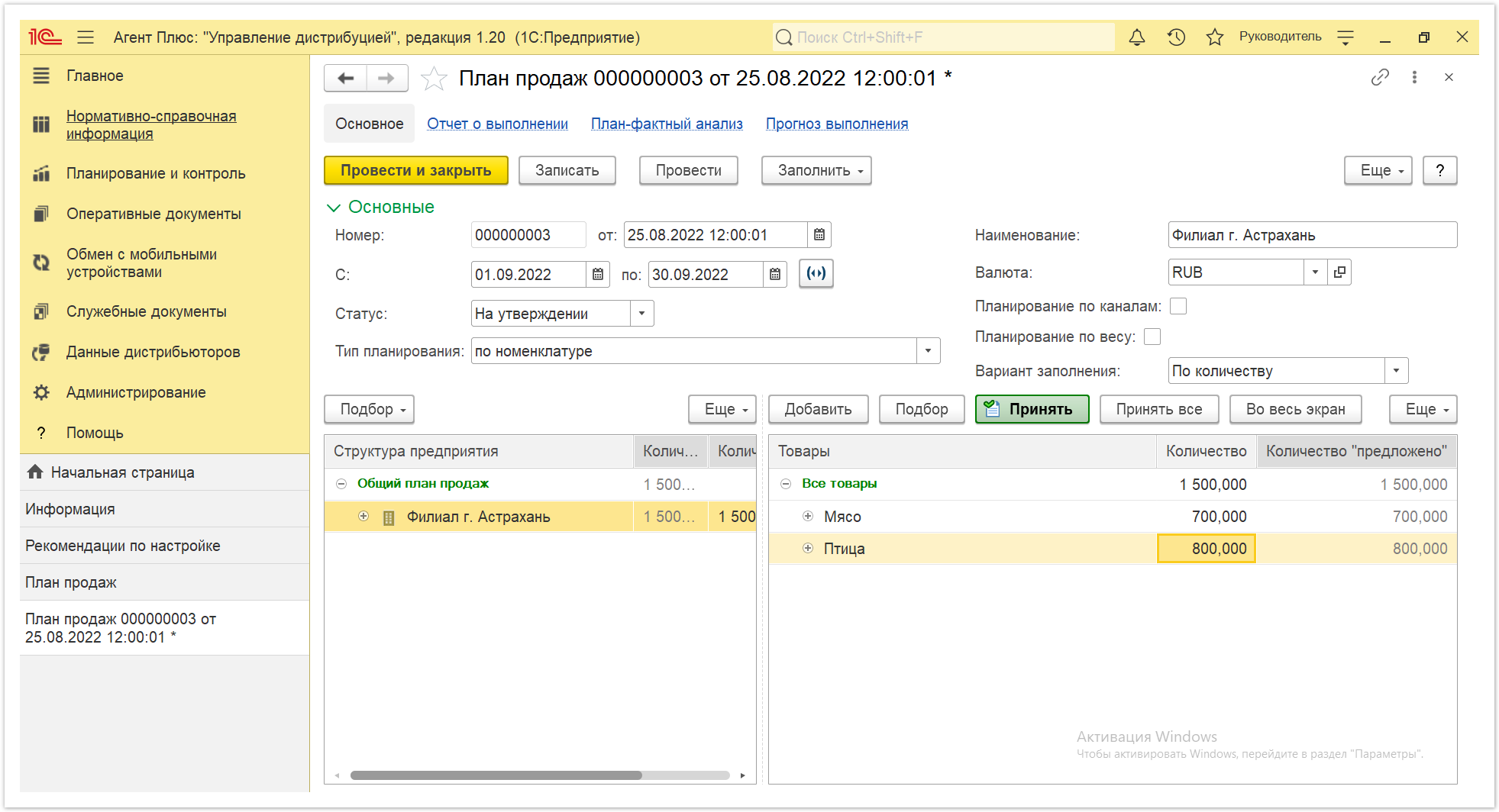
Task: Click the Служебные документы icon
Action: [x=41, y=311]
